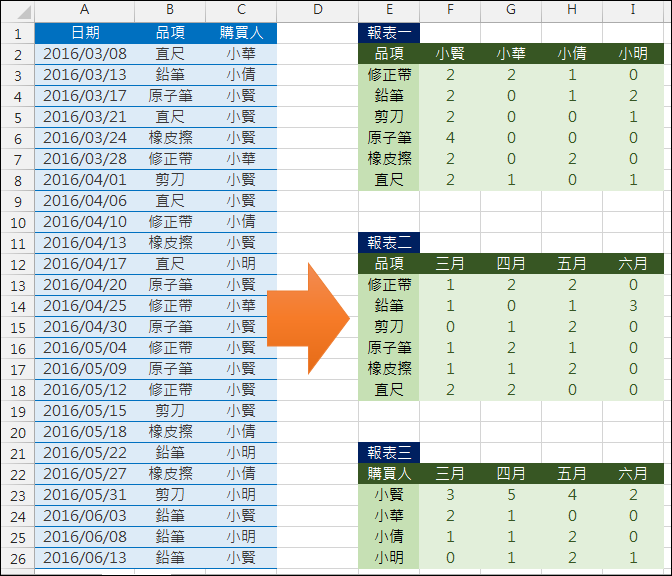Click 小明 header in 報表一

[x=633, y=54]
